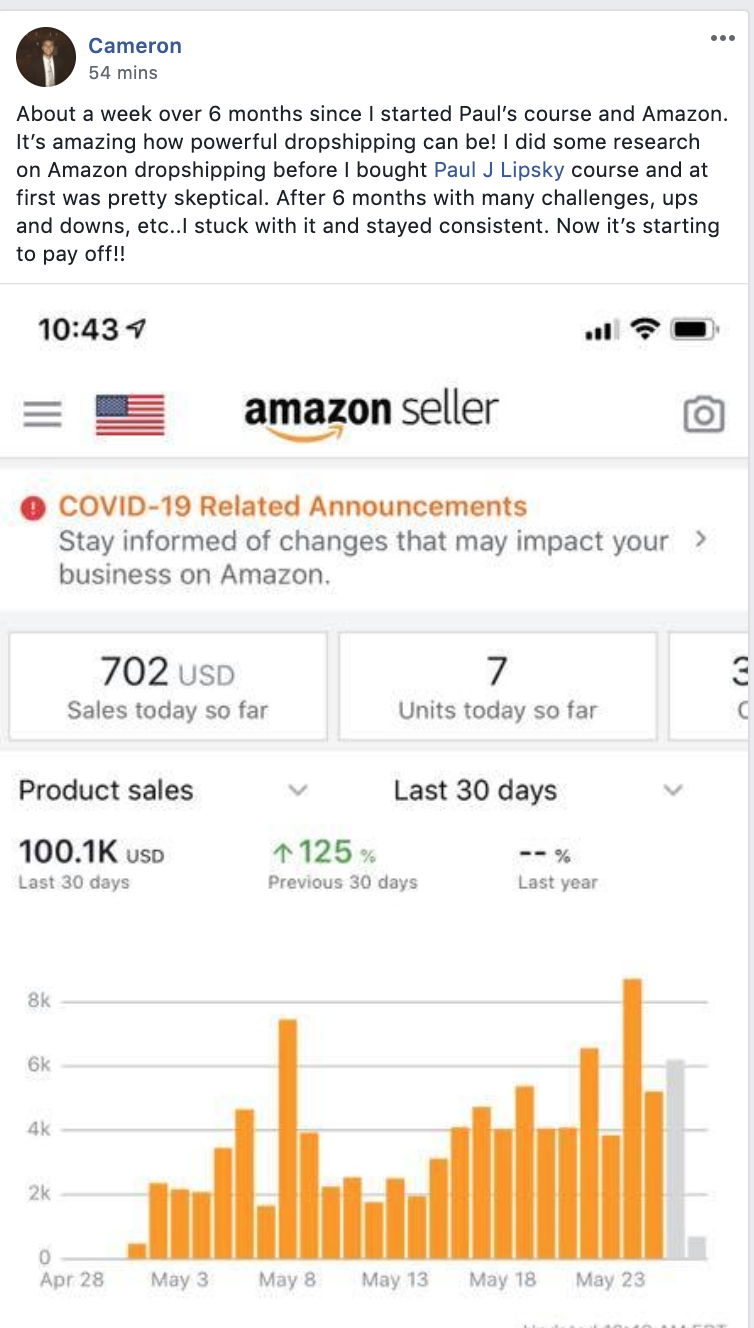754x1328 pixels.
Task: Click the post options three-dot icon
Action: (x=722, y=38)
